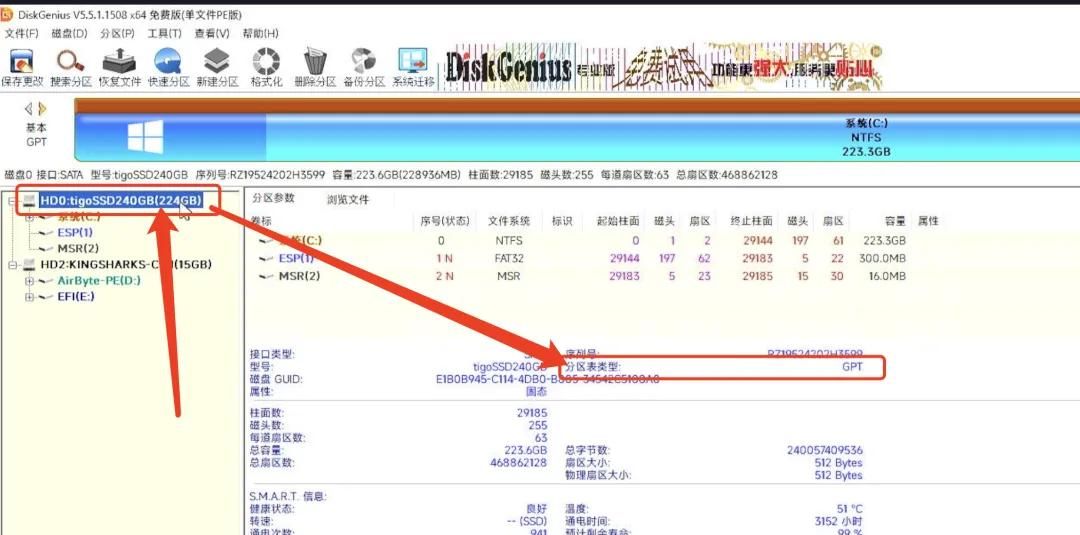Viewport: 1080px width, 535px height.
Task: Launch the Recover Files (恢复文件) tool
Action: [119, 67]
